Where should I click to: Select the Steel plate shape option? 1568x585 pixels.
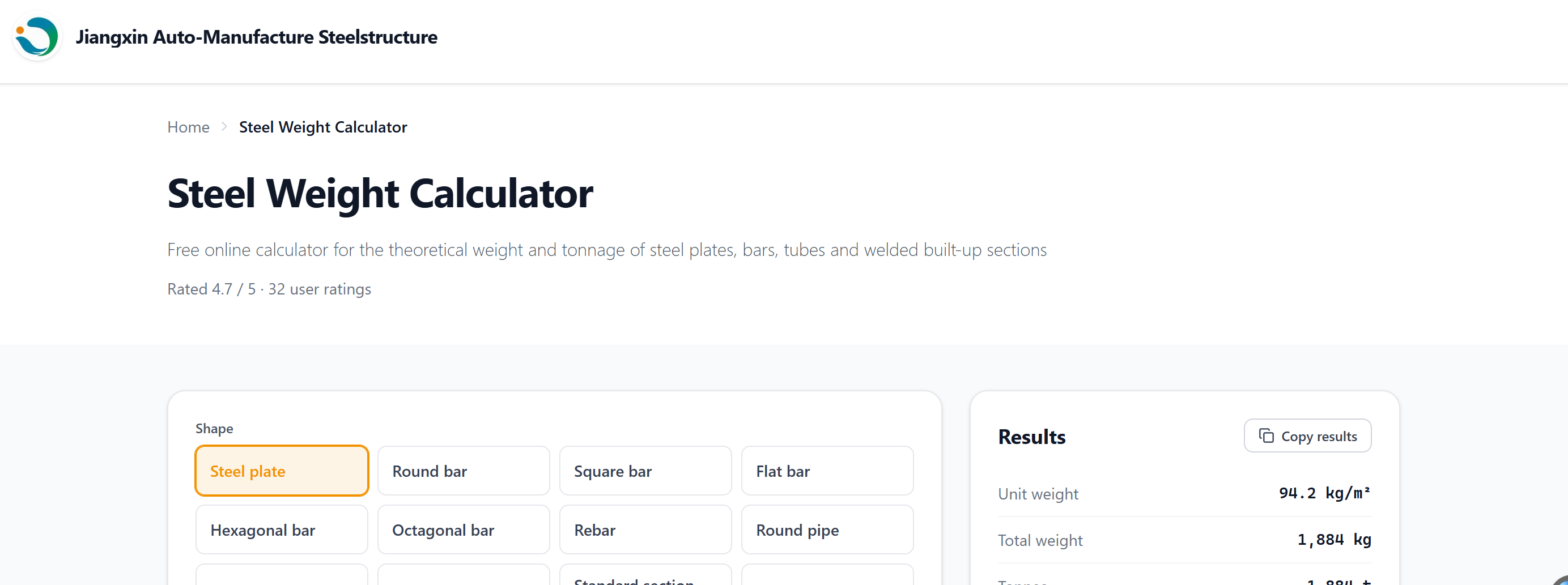(x=282, y=471)
